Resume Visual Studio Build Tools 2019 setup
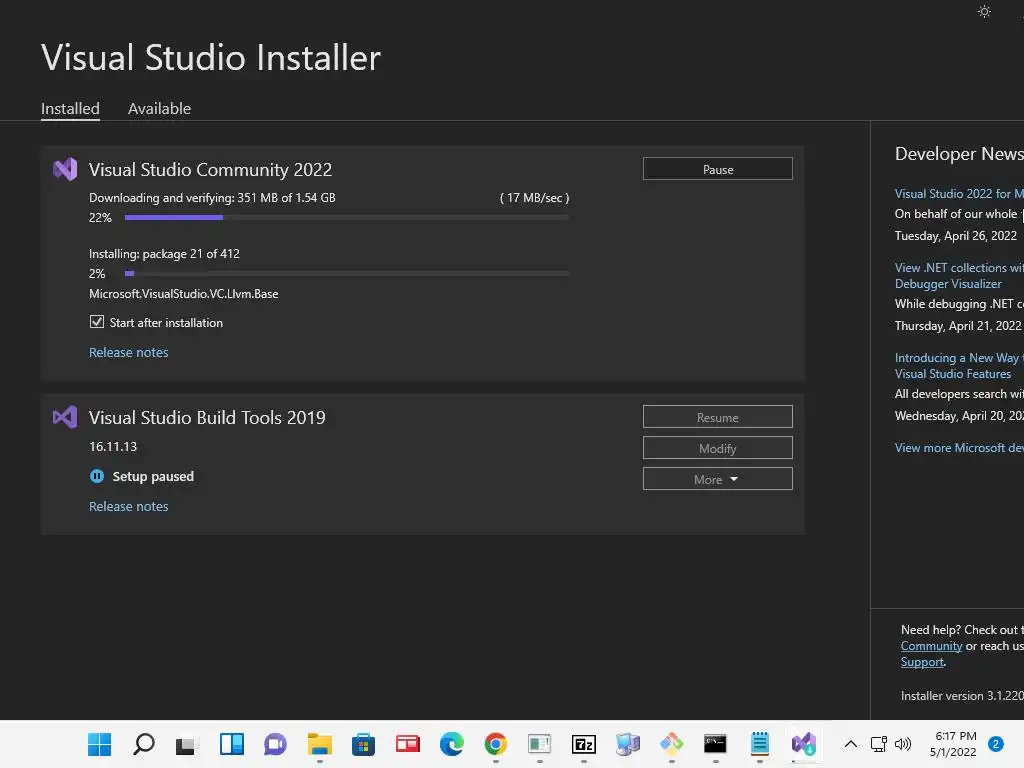 (x=718, y=417)
